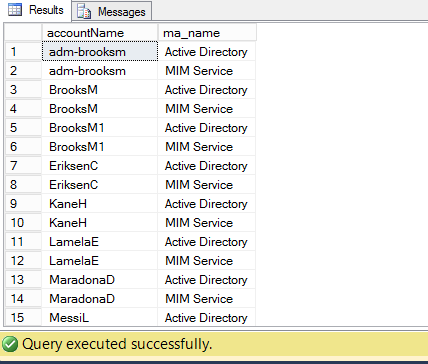Switch to the Results tab

tap(36, 10)
